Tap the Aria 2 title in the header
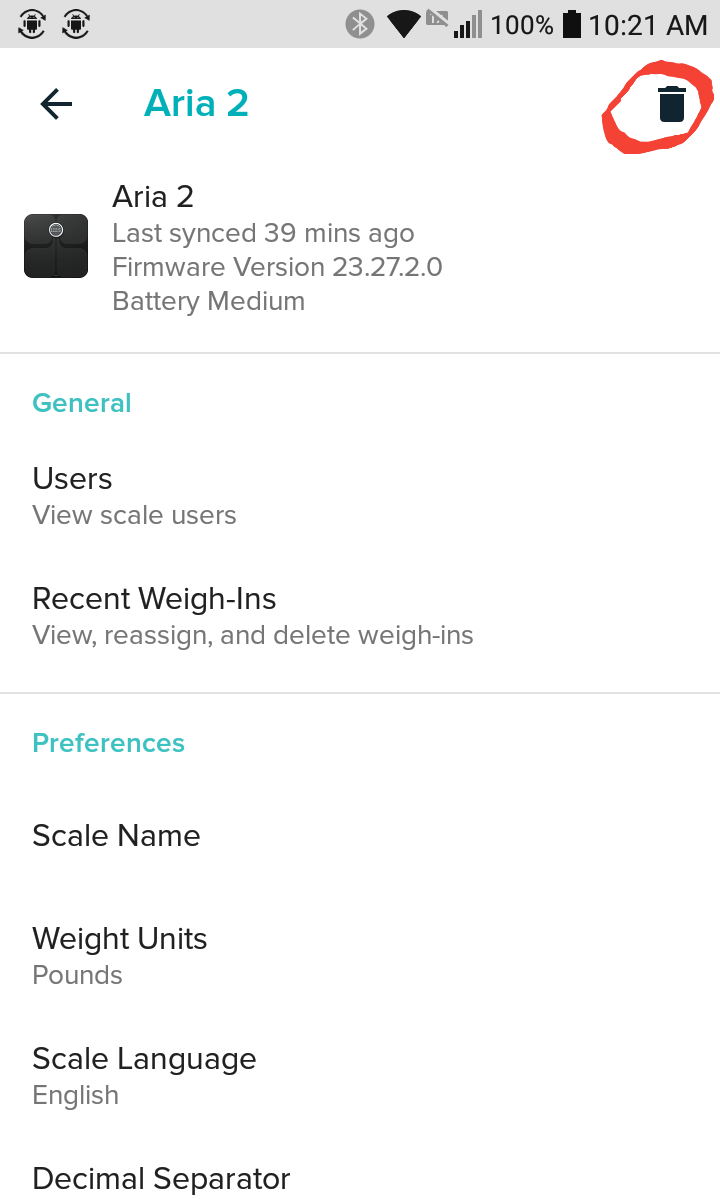720x1199 pixels. point(196,103)
